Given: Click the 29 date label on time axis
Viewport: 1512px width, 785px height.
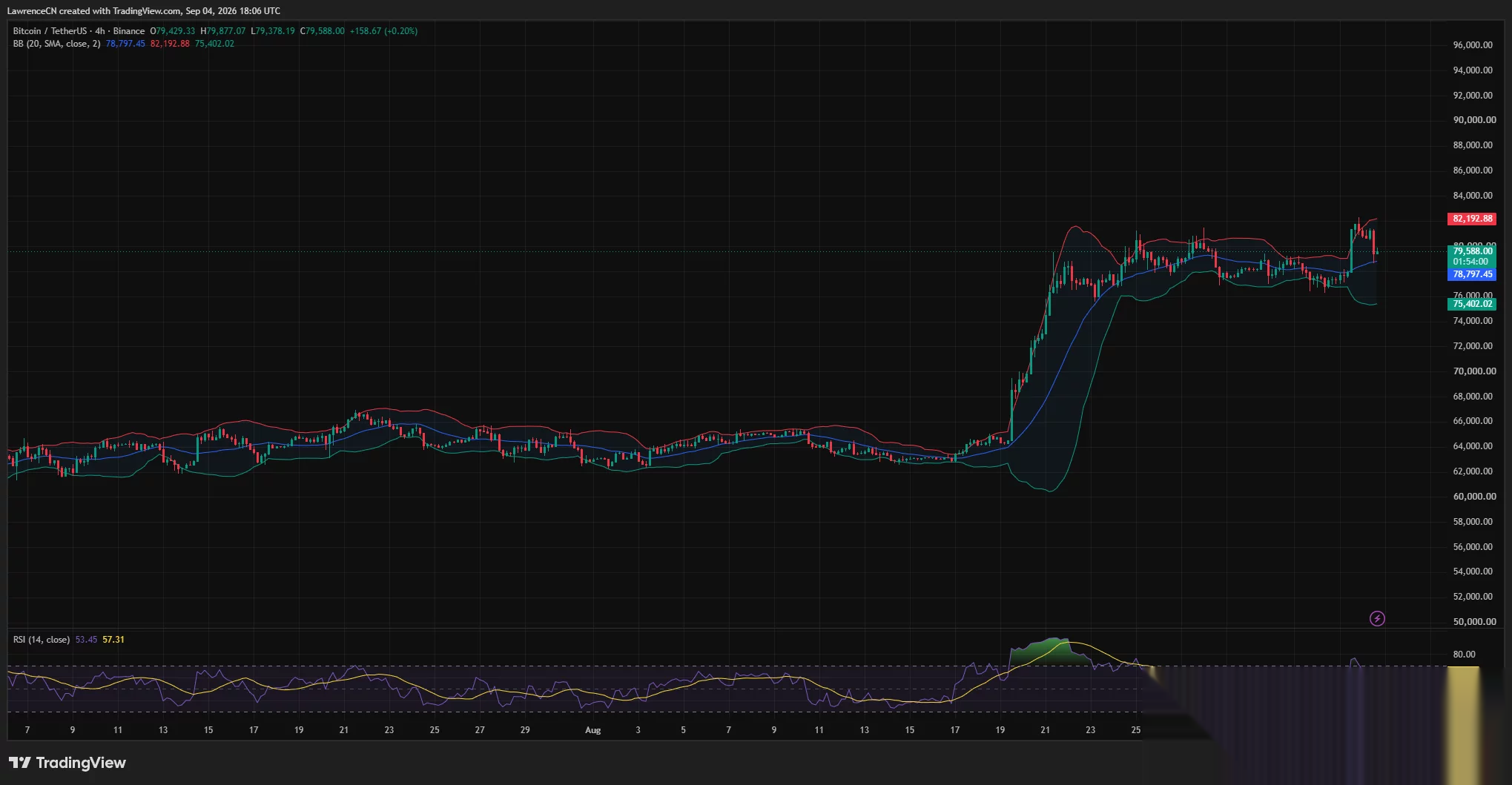Looking at the screenshot, I should (525, 730).
